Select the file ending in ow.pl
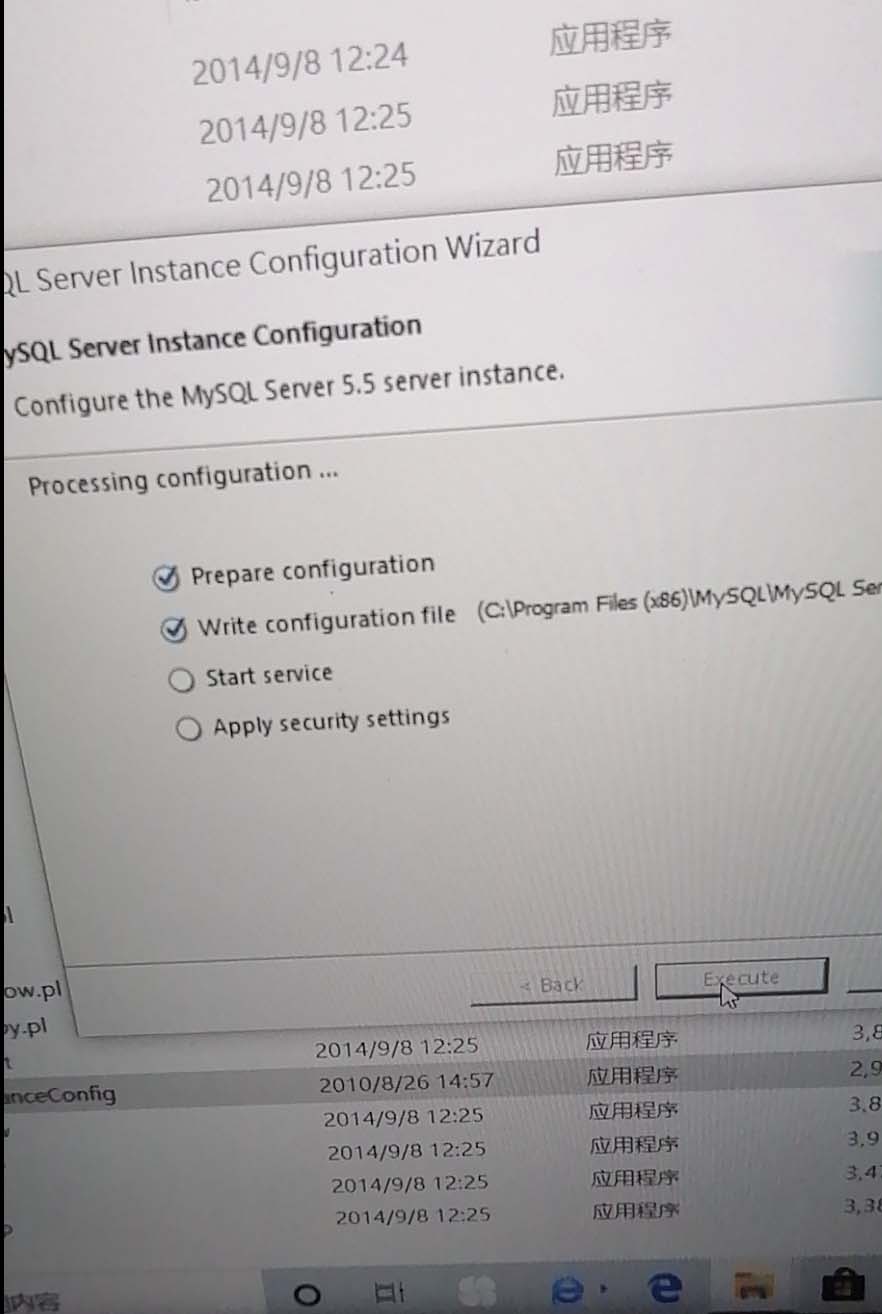The height and width of the screenshot is (1314, 882). (x=32, y=990)
